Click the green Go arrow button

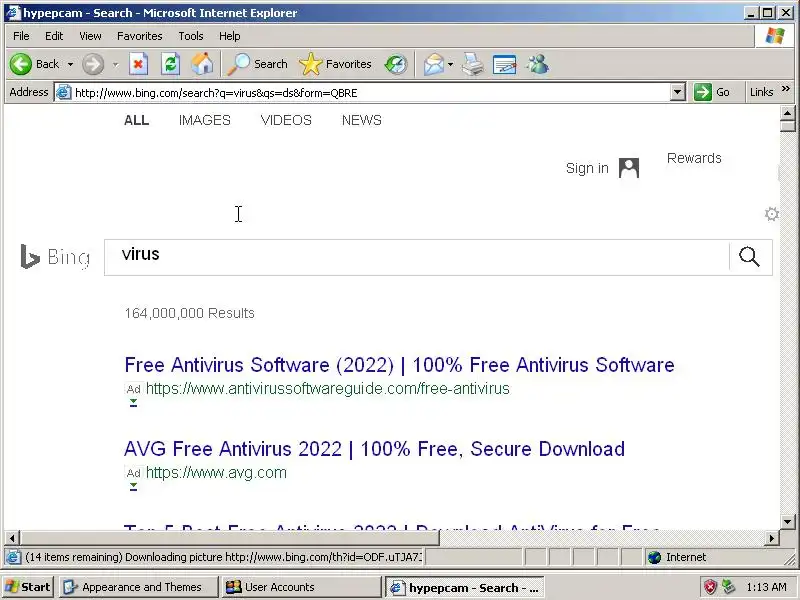click(703, 92)
